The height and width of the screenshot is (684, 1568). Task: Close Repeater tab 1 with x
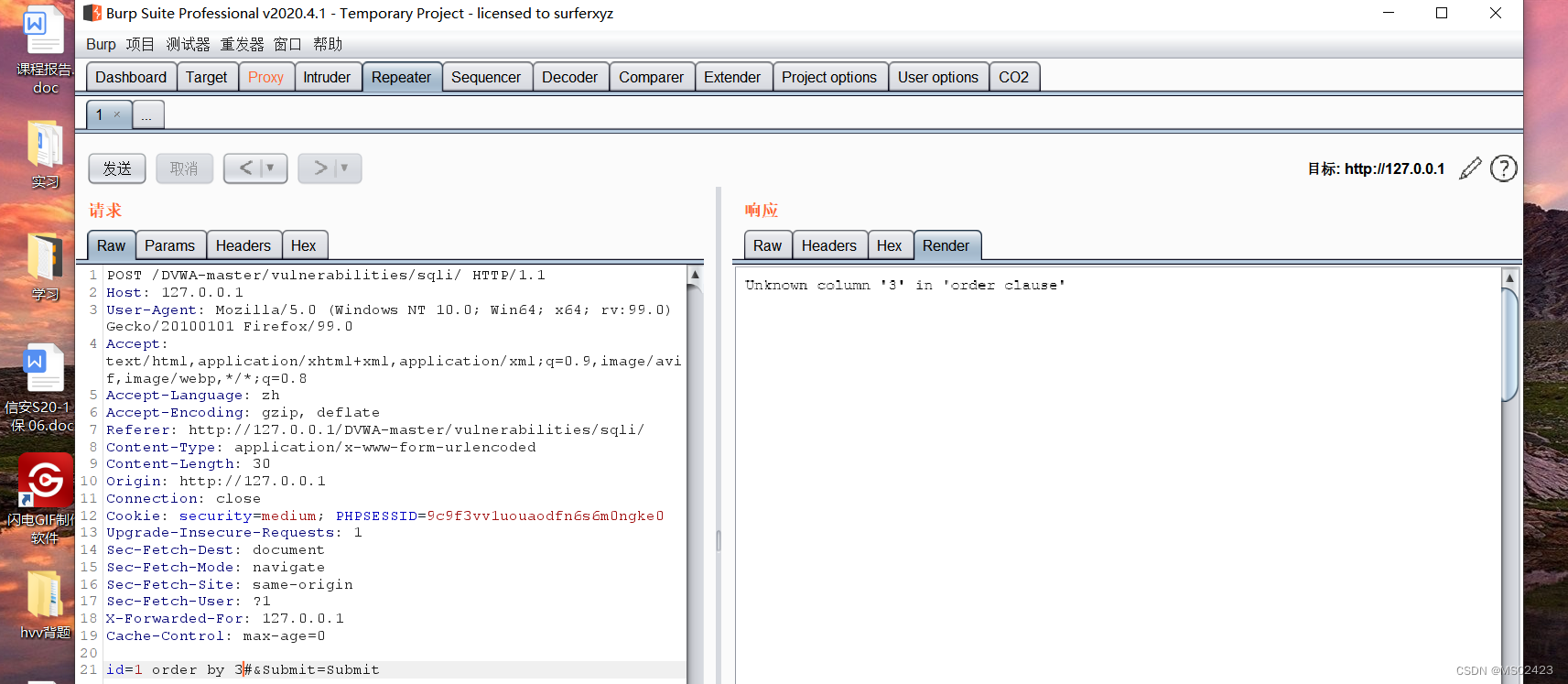point(117,114)
